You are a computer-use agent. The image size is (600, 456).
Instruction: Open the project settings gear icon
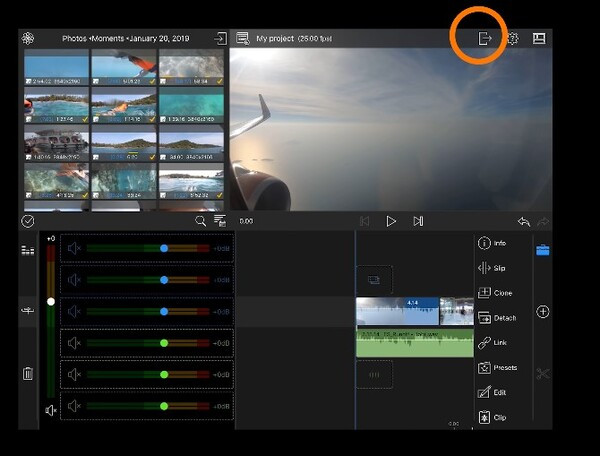pos(513,38)
